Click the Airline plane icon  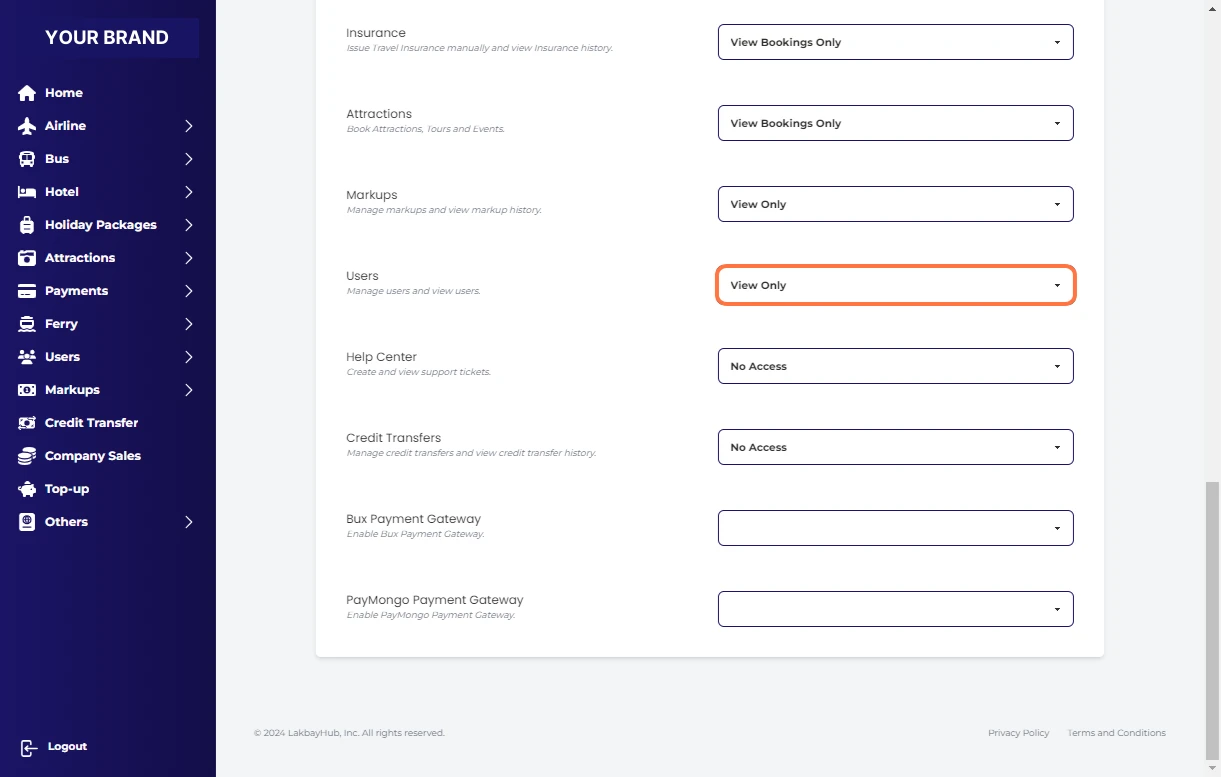click(27, 126)
